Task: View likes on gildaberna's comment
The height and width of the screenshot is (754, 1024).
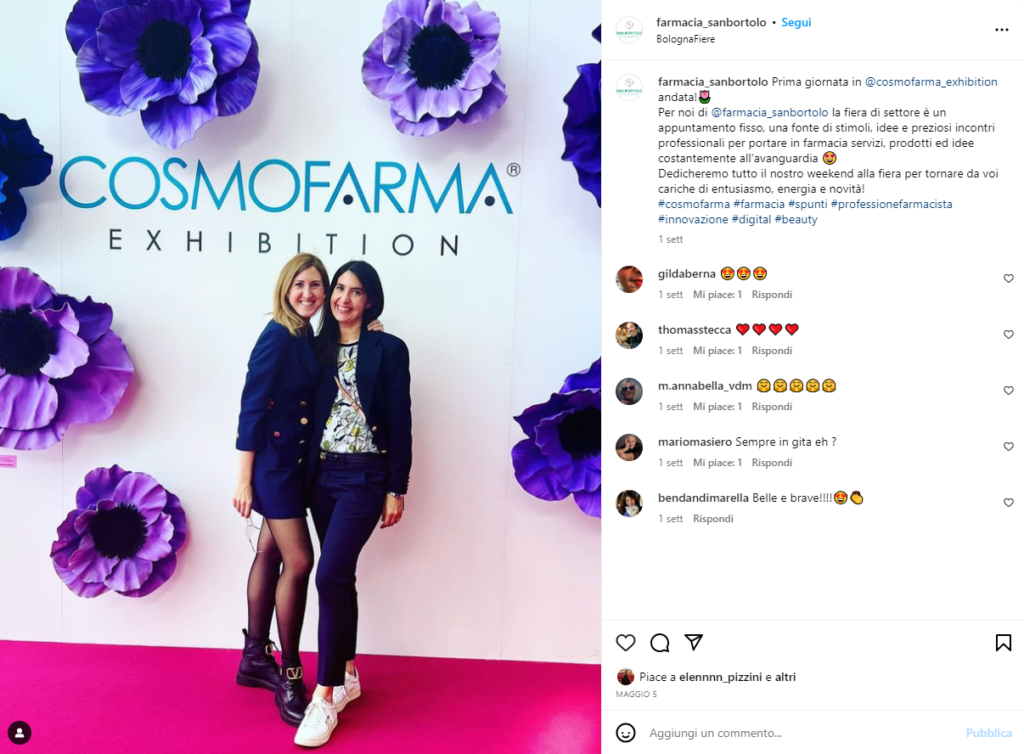Action: tap(717, 294)
